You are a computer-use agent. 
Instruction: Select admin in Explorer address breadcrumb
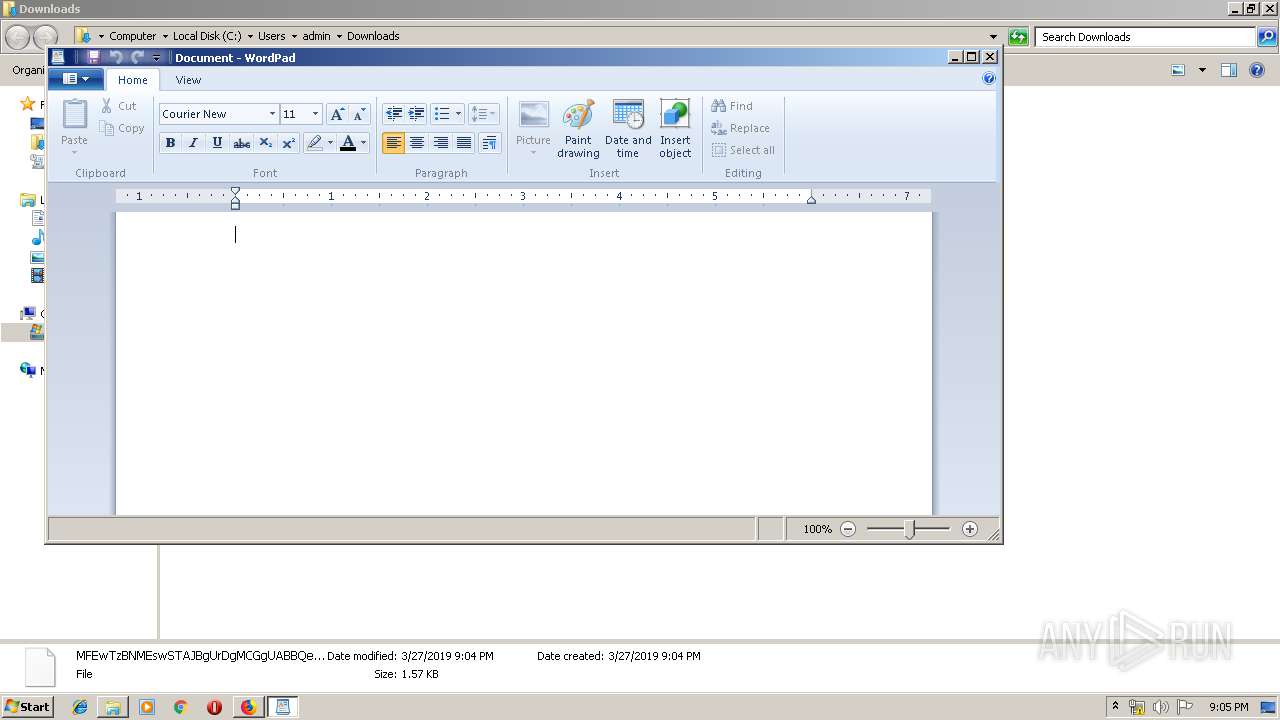pos(316,36)
